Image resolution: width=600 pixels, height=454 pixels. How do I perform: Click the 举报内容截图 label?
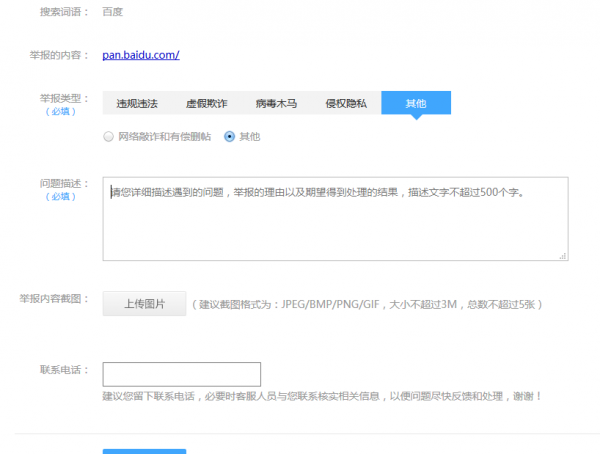pyautogui.click(x=54, y=299)
